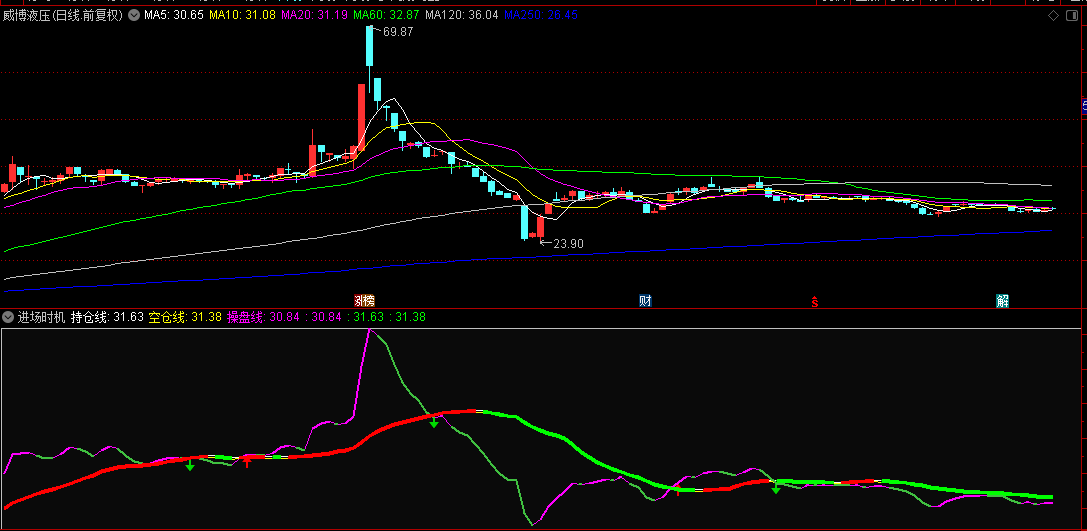This screenshot has height=531, width=1087.
Task: Select the blue MA250 indicator label
Action: [541, 16]
